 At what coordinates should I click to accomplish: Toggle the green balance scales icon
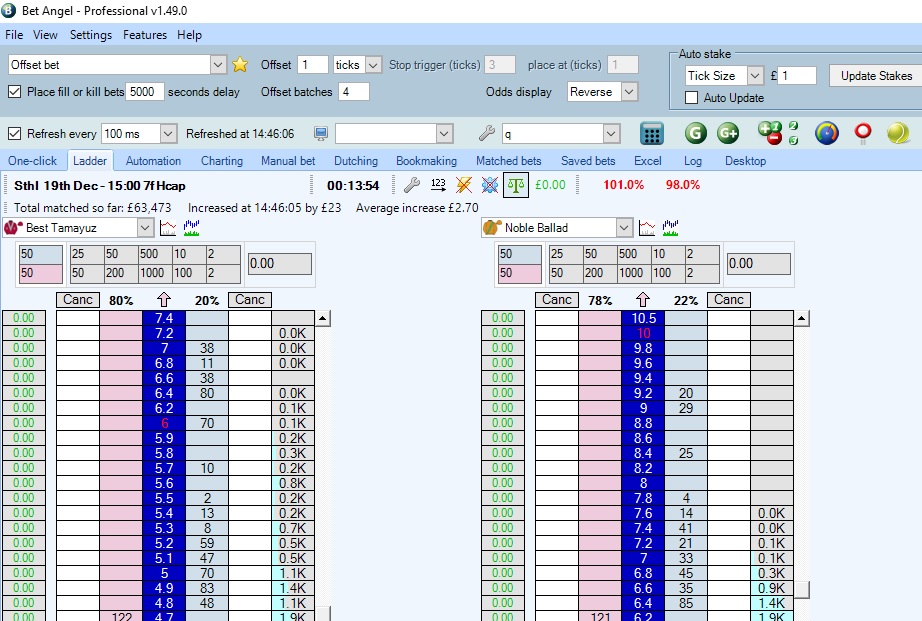(516, 185)
